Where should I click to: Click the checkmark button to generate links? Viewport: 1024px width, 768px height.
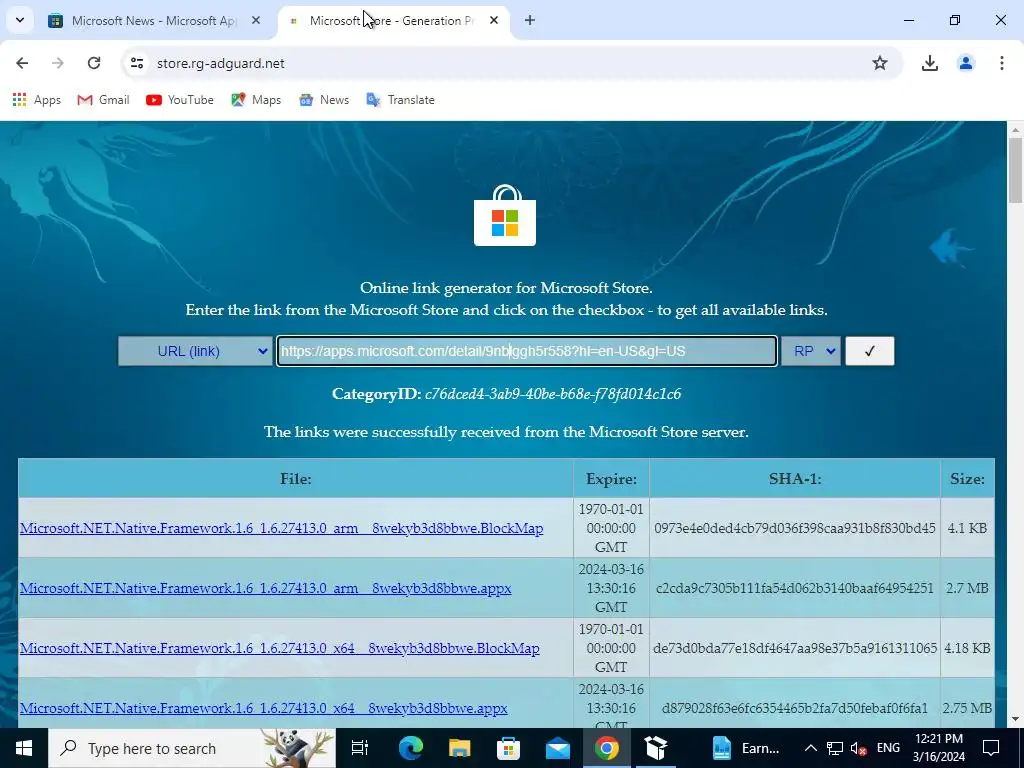869,351
